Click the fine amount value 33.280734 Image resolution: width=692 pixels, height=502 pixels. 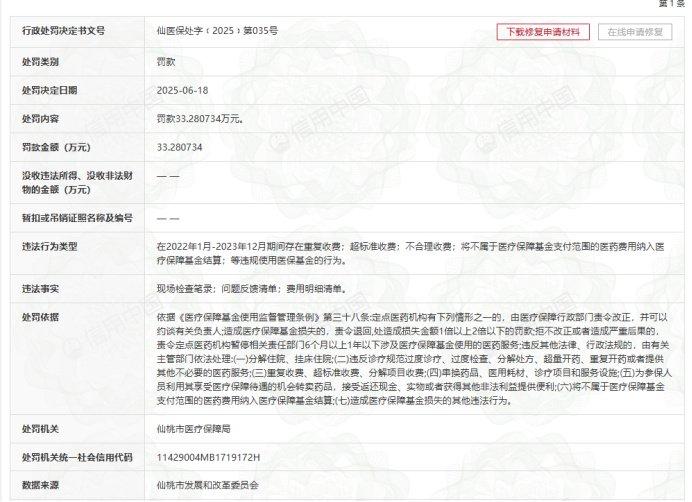pyautogui.click(x=179, y=147)
